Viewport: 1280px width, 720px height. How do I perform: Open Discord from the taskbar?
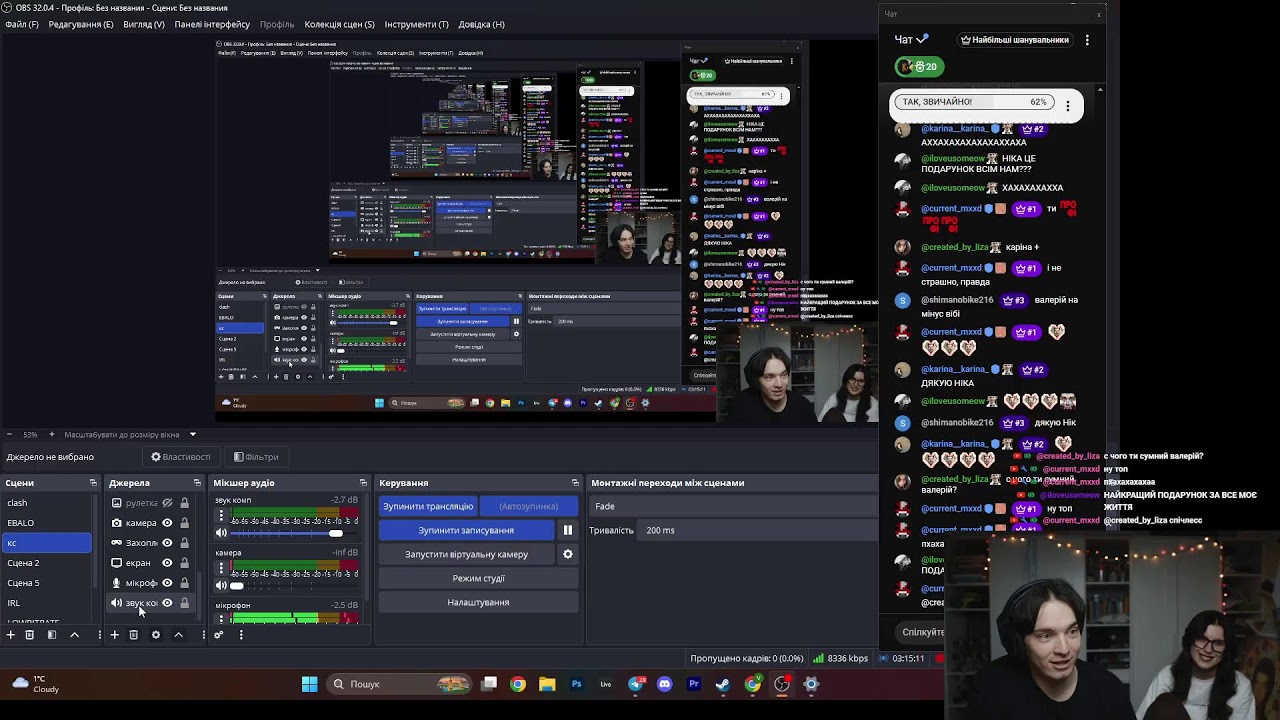[x=665, y=684]
